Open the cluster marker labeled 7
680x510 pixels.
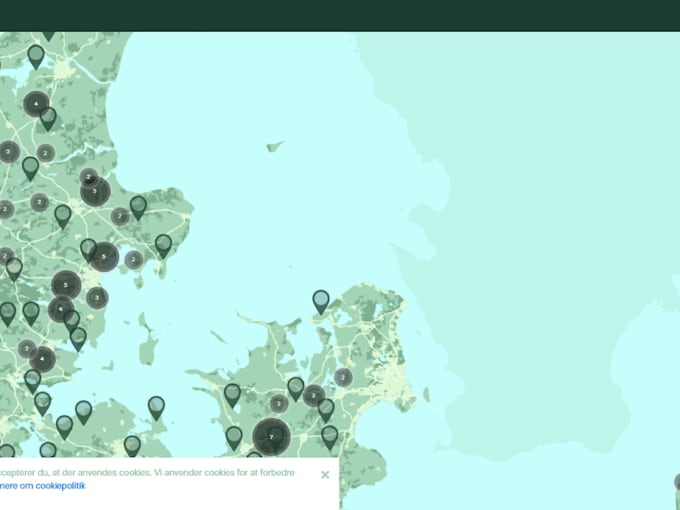[x=271, y=437]
